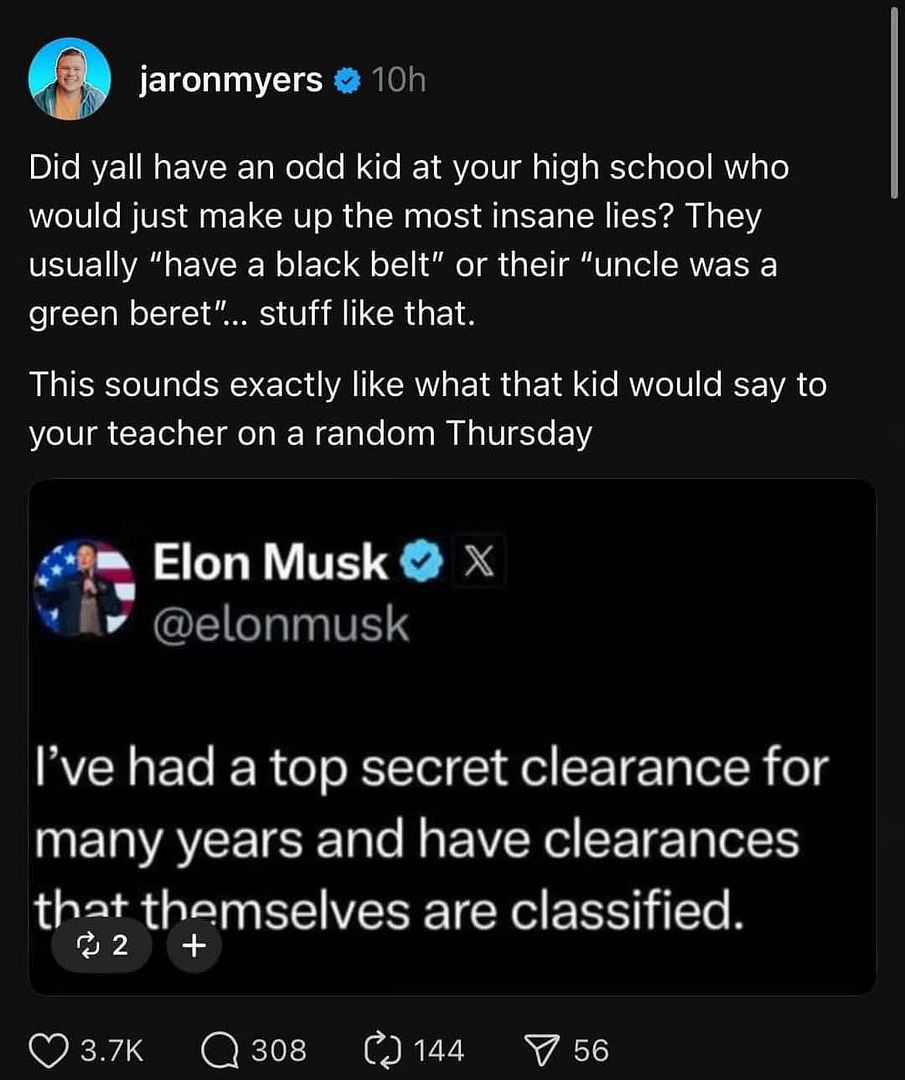The height and width of the screenshot is (1080, 905).
Task: Click the share arrow icon
Action: [544, 1048]
